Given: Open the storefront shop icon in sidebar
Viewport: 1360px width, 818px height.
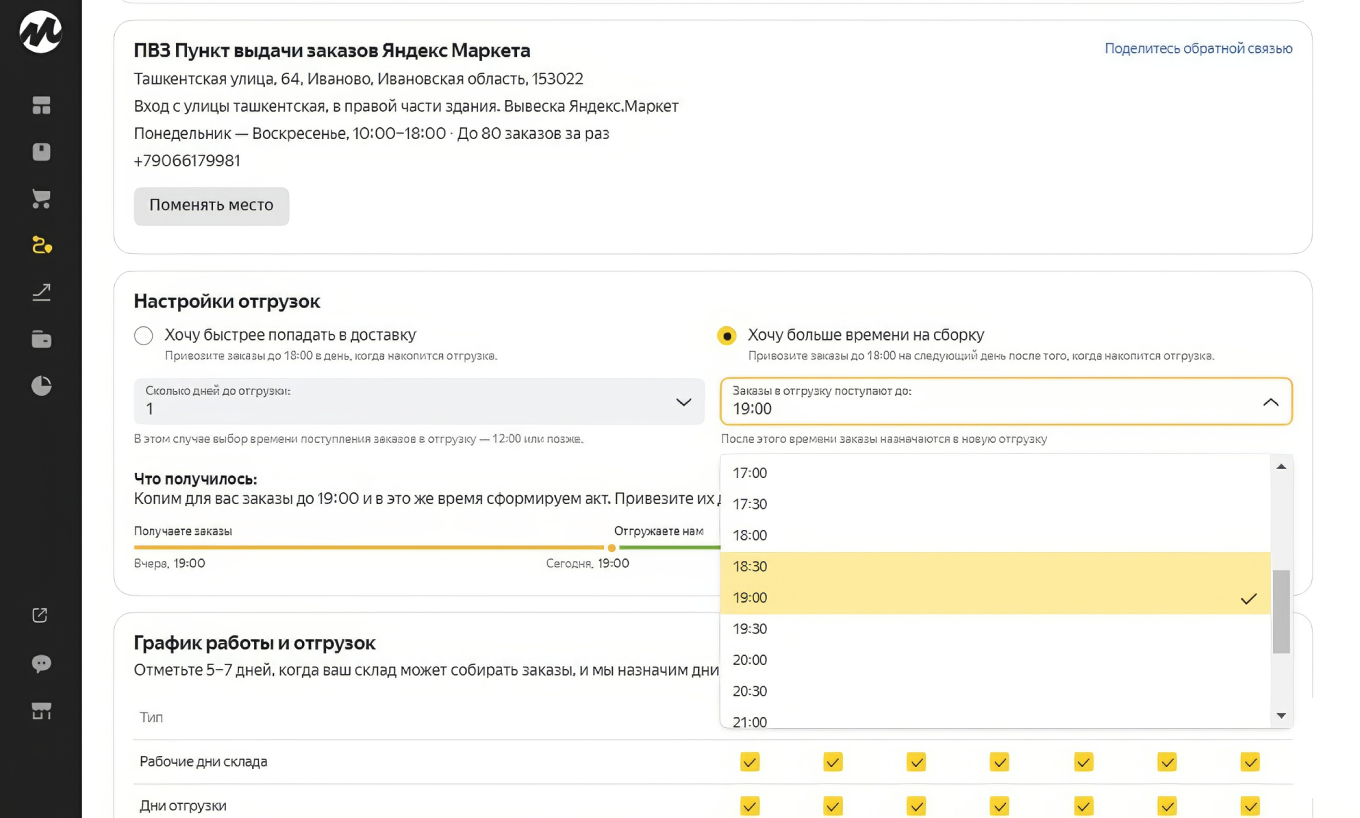Looking at the screenshot, I should (x=41, y=711).
